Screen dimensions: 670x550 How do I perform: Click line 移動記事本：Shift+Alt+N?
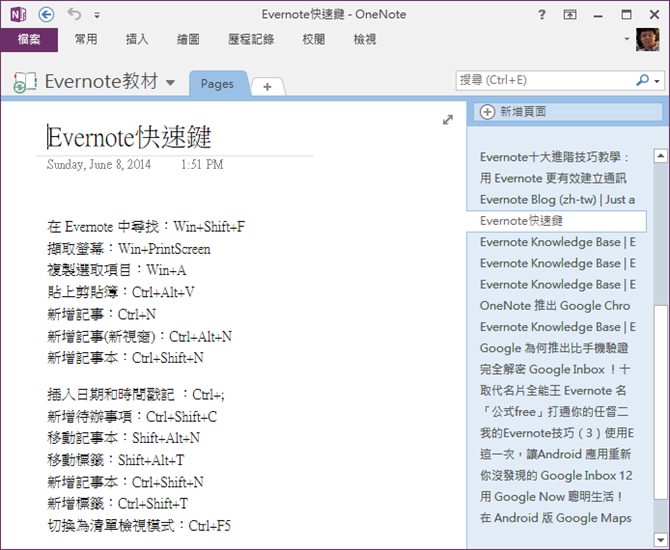click(123, 438)
